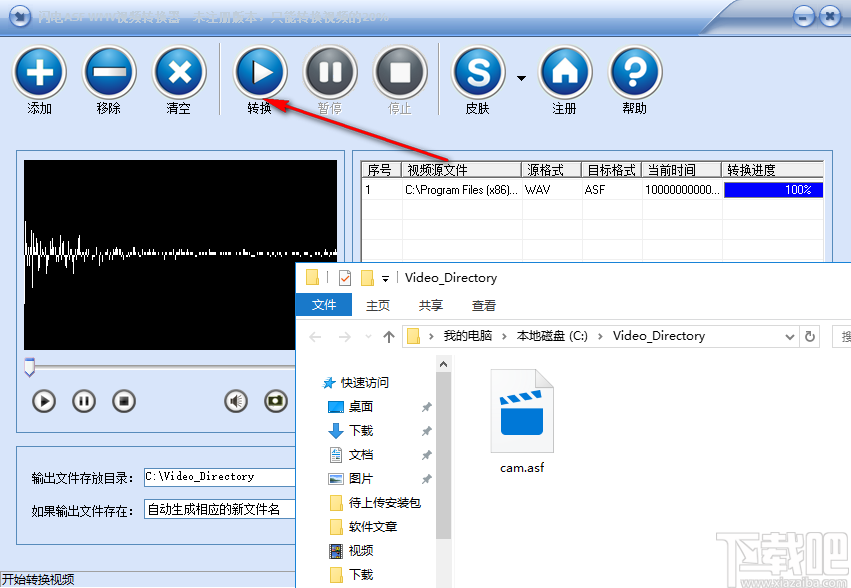Click the Clear (清空) X icon
This screenshot has width=851, height=588.
tap(179, 72)
